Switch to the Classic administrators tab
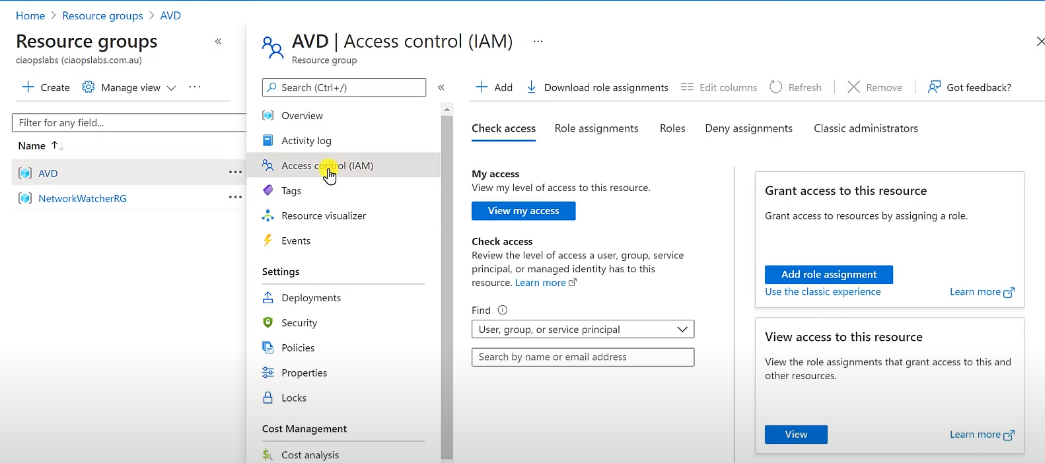This screenshot has height=463, width=1045. click(x=866, y=129)
